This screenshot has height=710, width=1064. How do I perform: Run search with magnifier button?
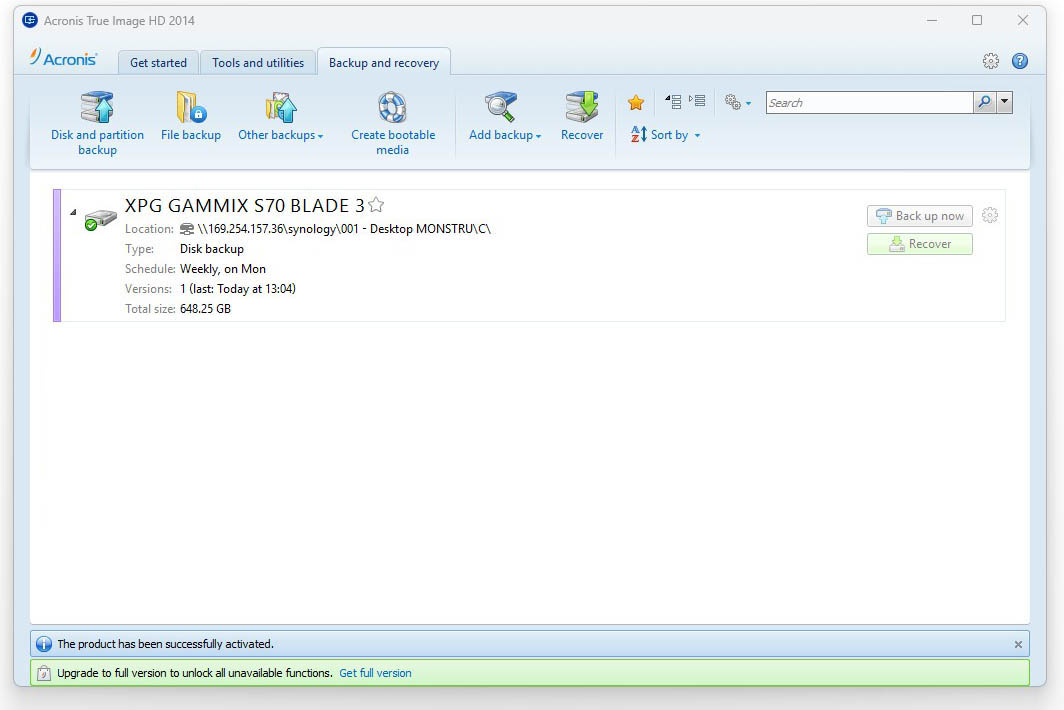click(x=984, y=102)
